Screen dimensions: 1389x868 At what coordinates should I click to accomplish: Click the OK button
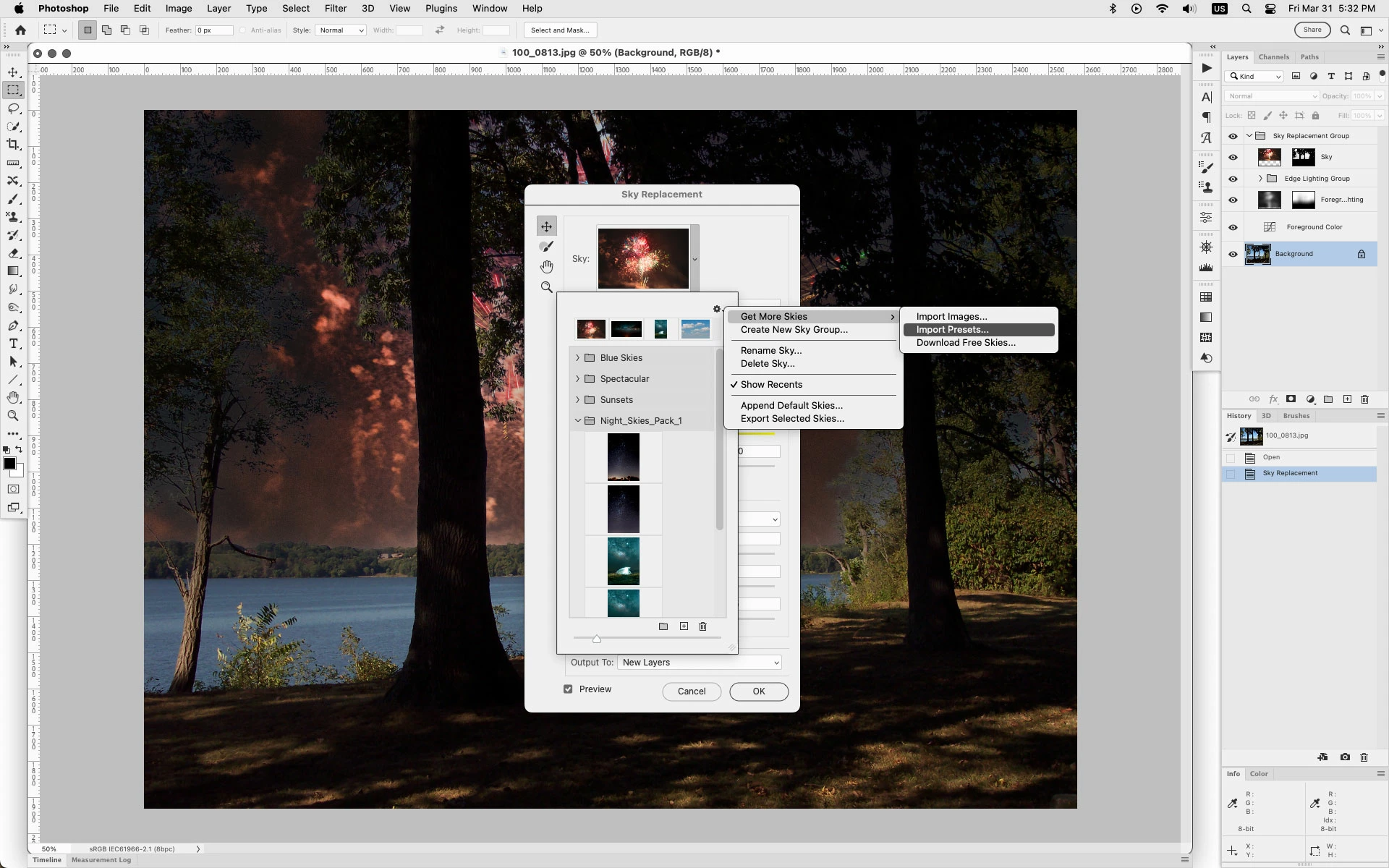click(x=758, y=692)
